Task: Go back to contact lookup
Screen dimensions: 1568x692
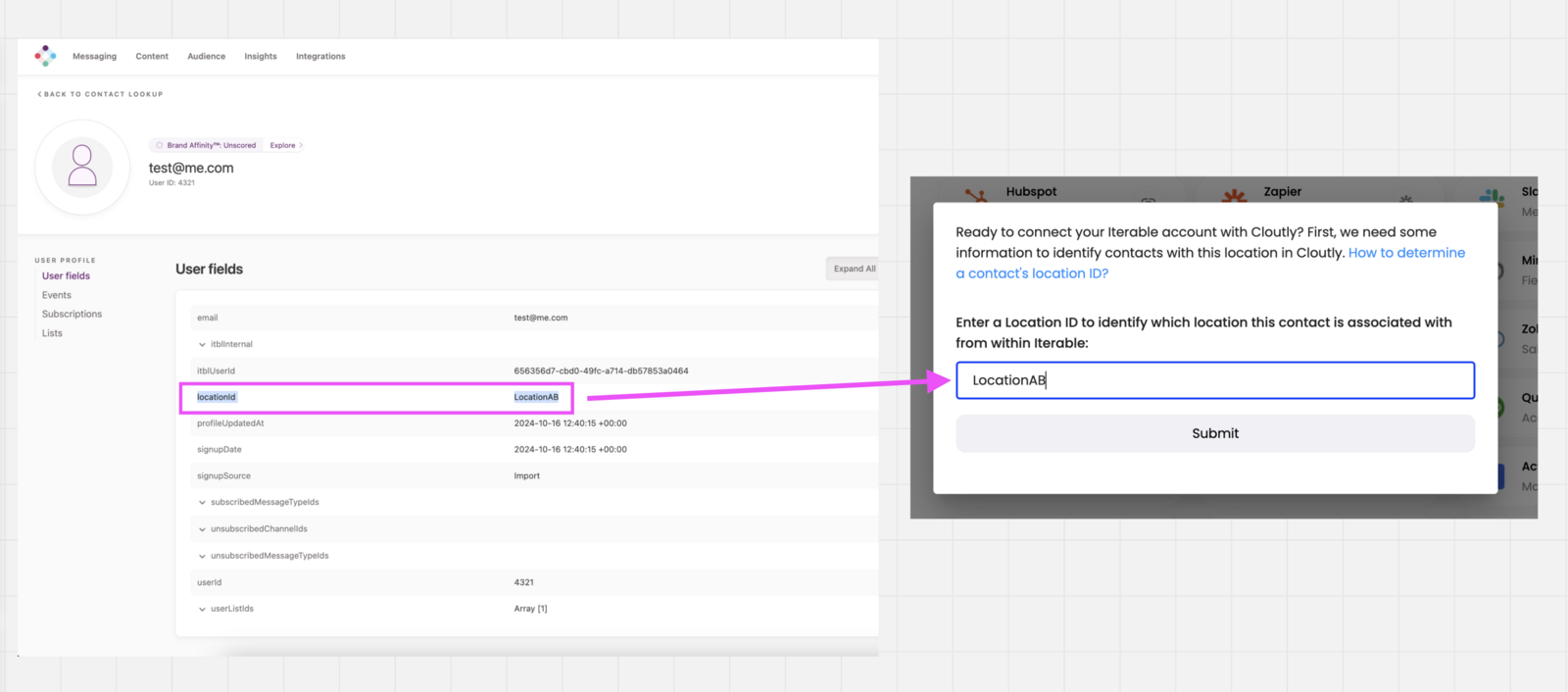Action: pyautogui.click(x=101, y=94)
